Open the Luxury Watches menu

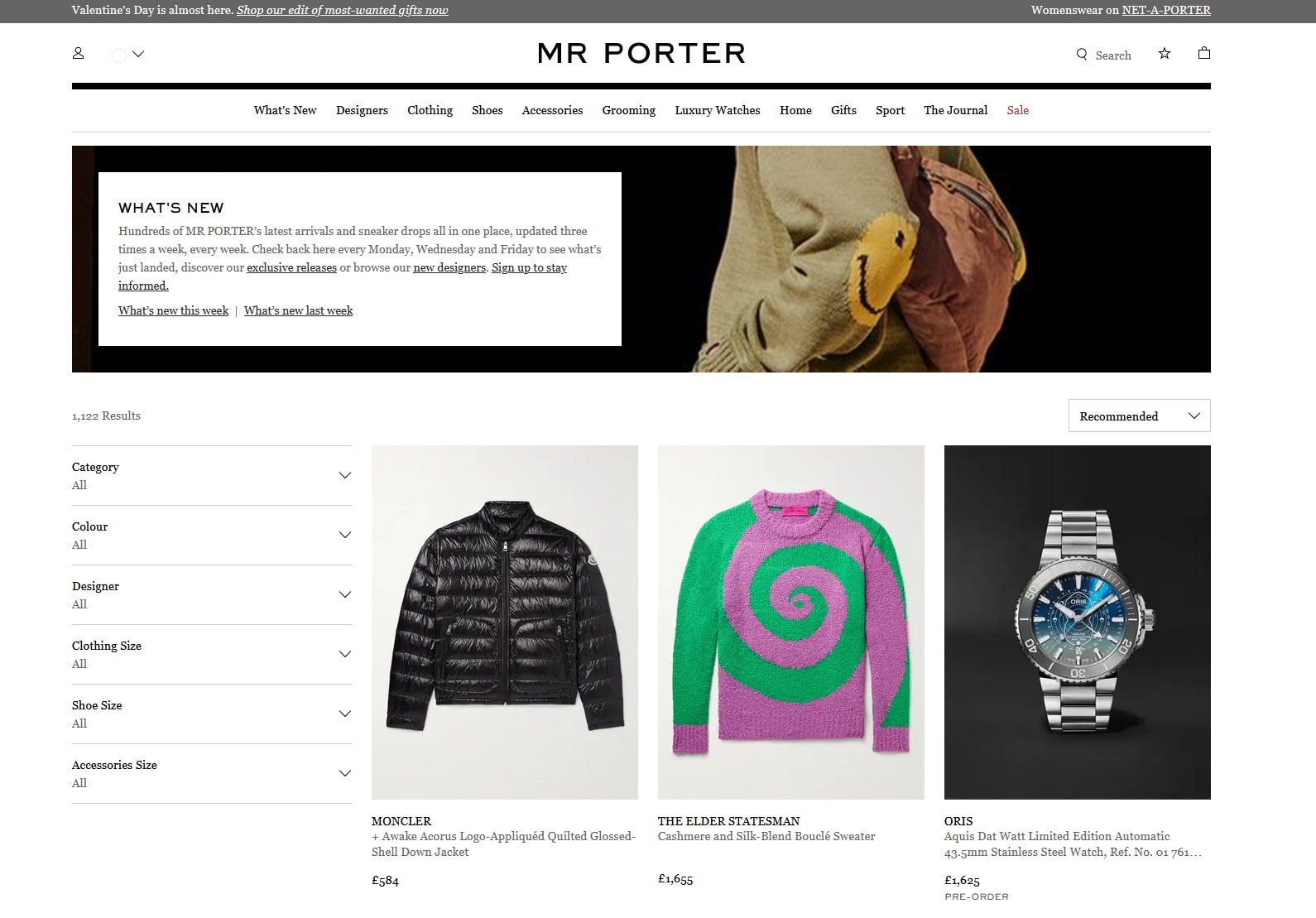click(717, 110)
